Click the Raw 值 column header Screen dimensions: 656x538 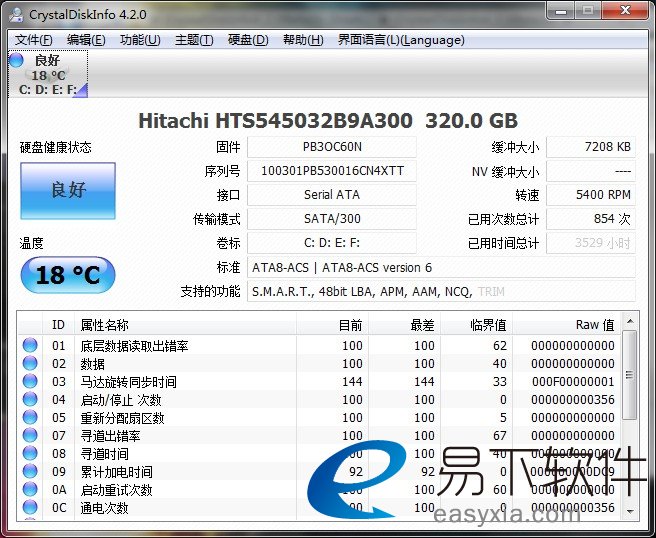(594, 325)
